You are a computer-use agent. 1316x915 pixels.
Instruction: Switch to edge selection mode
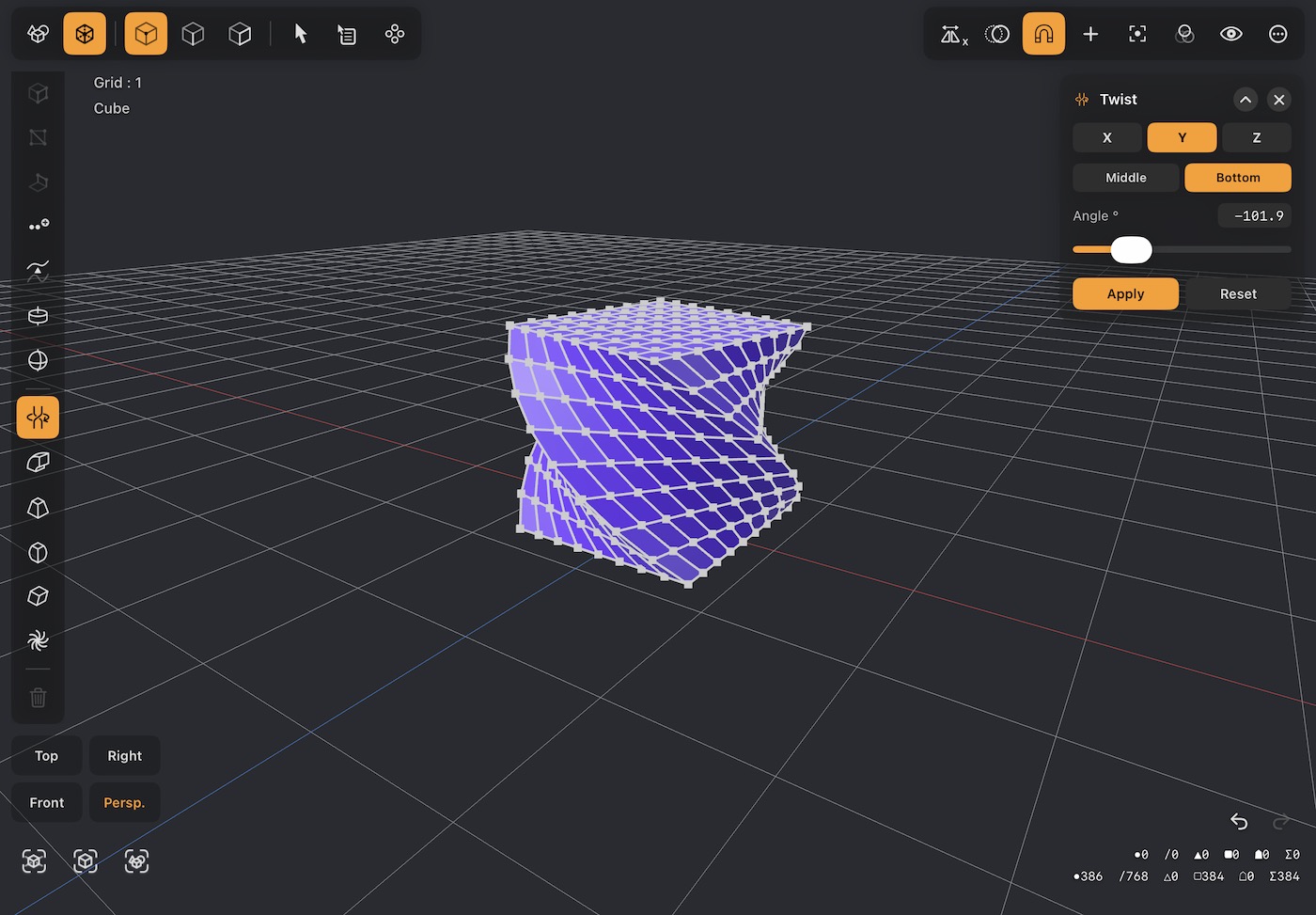(193, 34)
